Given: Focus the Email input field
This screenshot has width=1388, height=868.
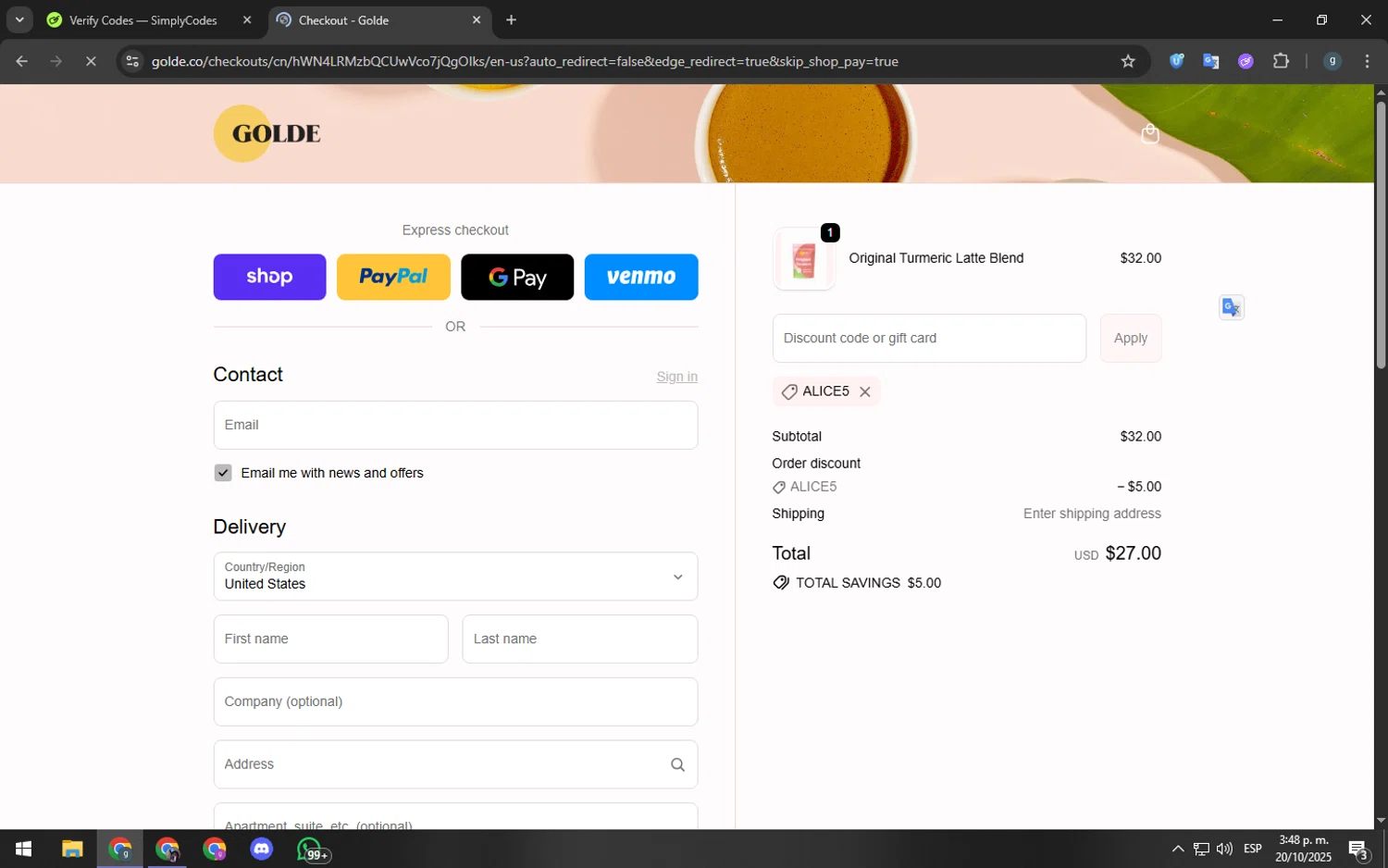Looking at the screenshot, I should pos(455,425).
